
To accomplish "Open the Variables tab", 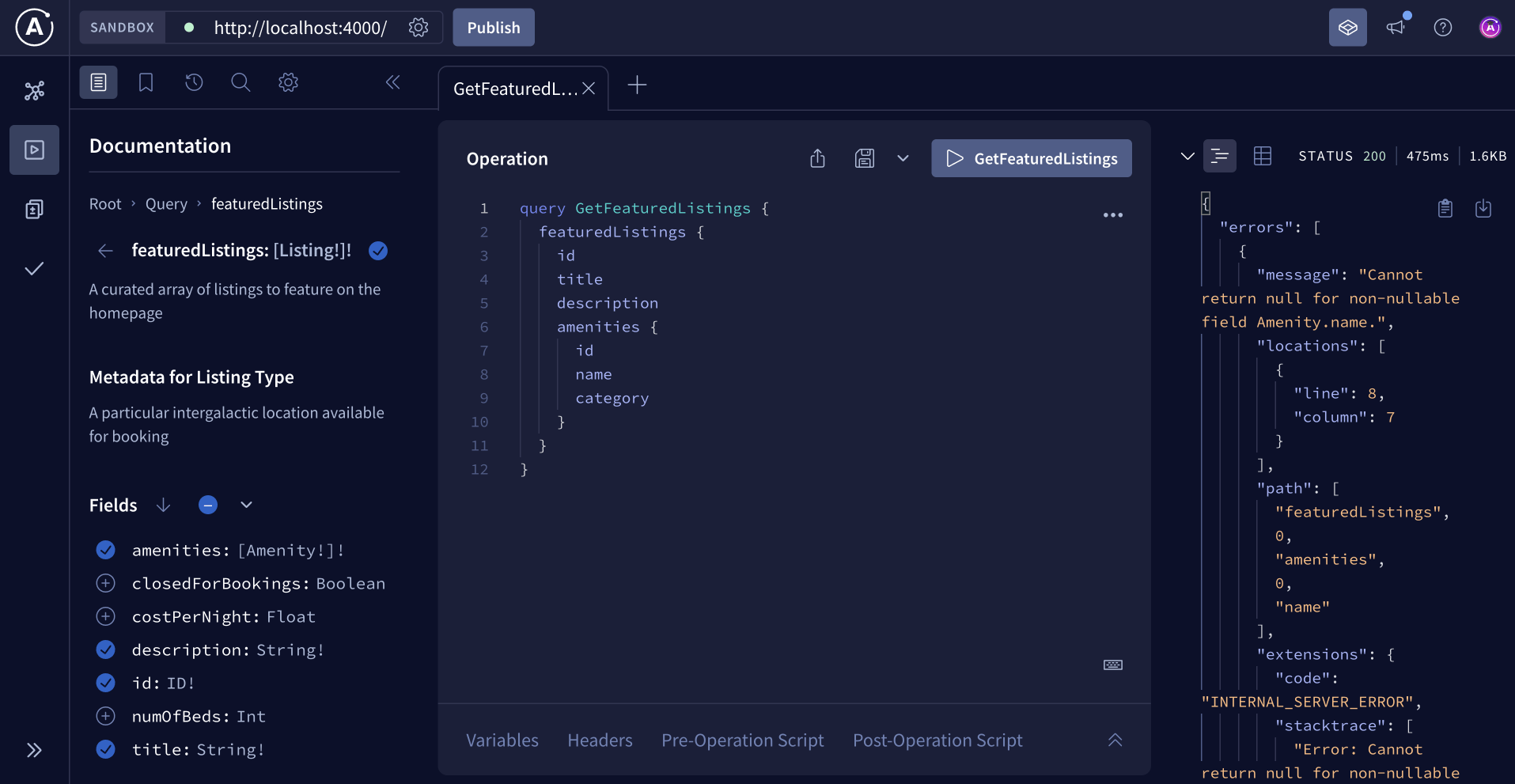I will tap(502, 740).
